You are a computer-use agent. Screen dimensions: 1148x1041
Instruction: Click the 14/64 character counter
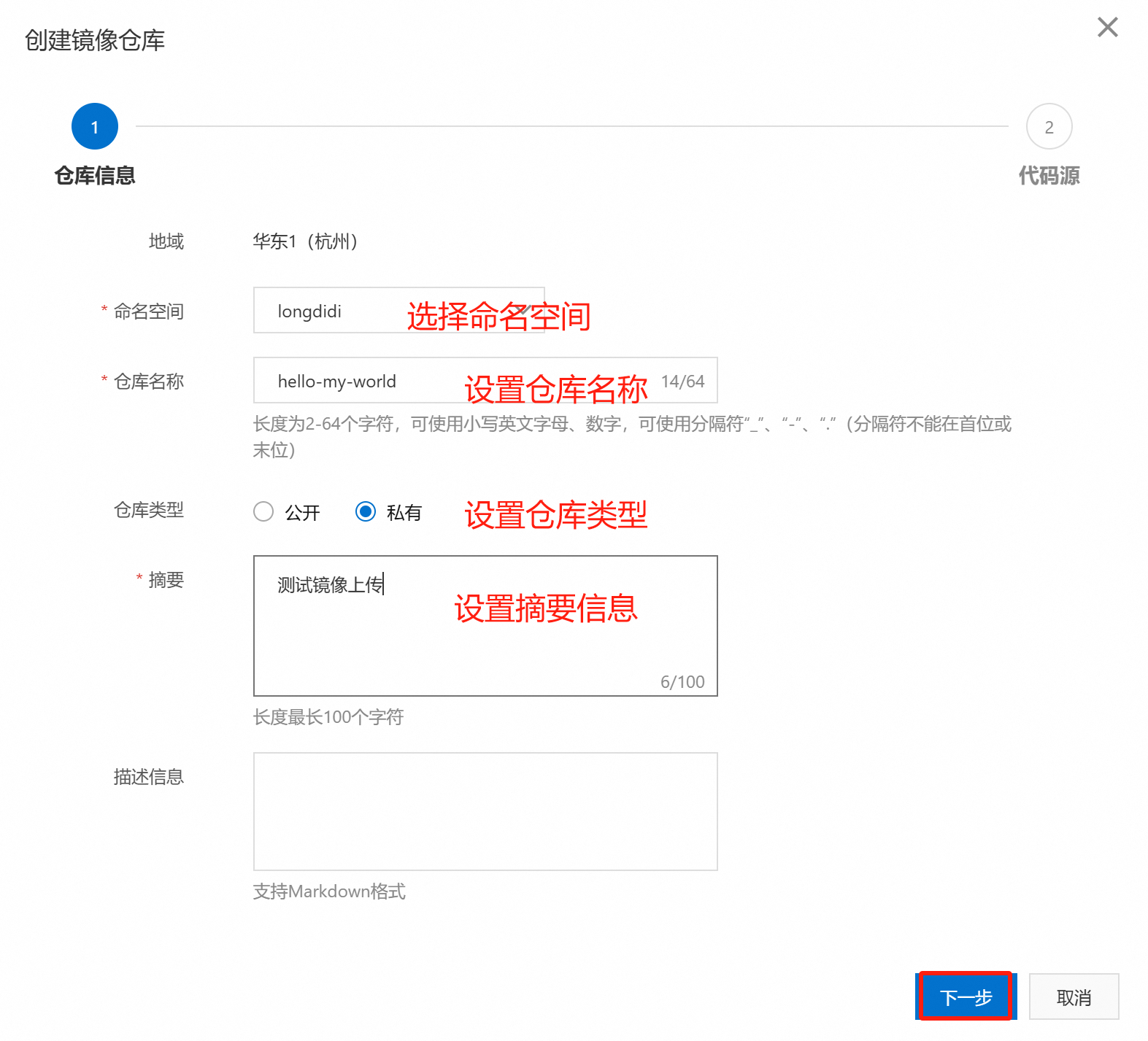(682, 382)
